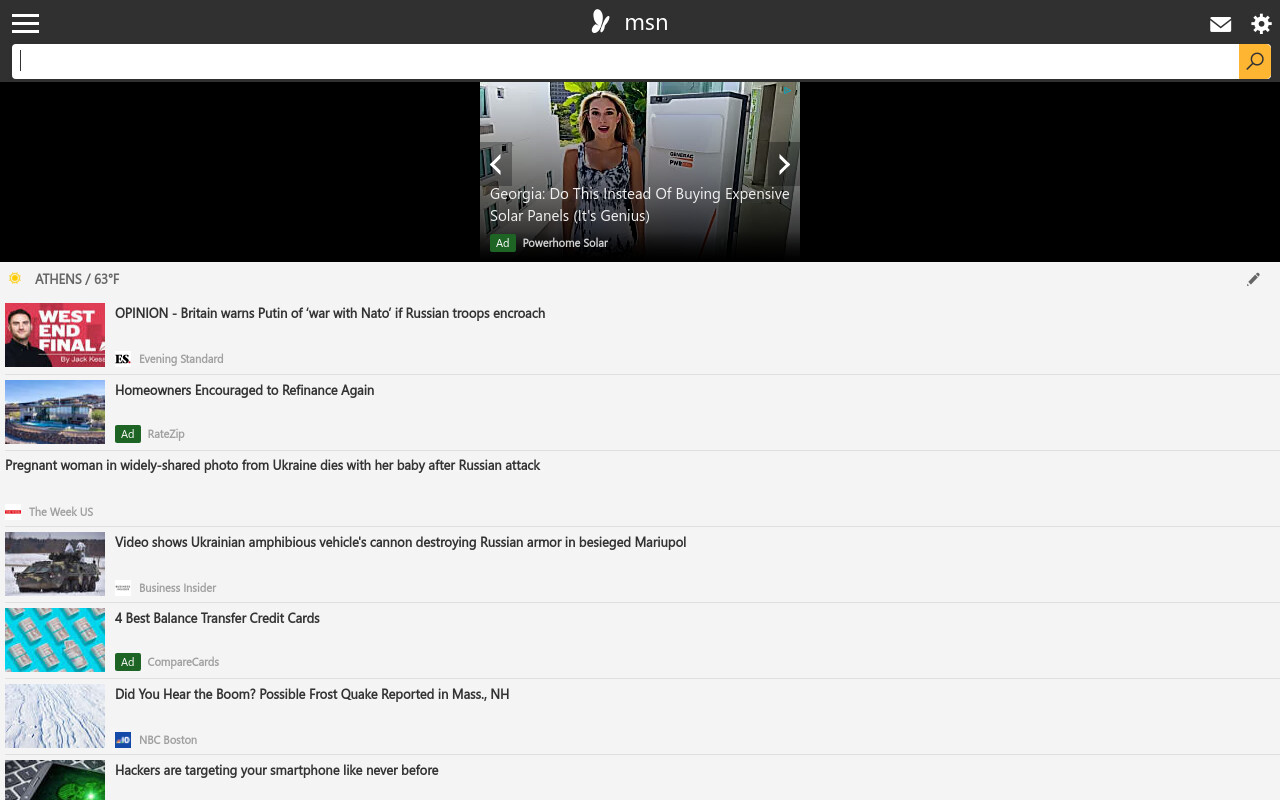Open the ATHENS / 63°F weather link

point(77,279)
